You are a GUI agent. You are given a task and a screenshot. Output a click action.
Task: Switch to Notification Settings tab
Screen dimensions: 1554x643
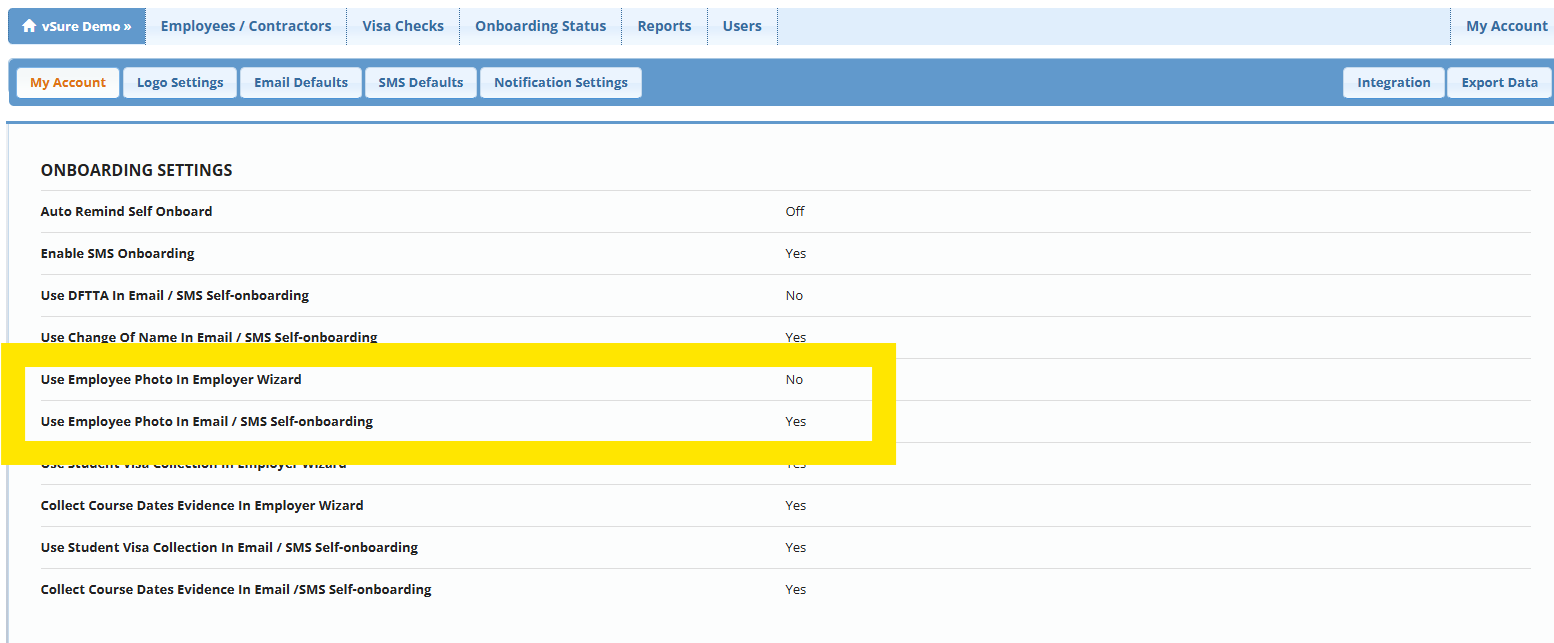(561, 82)
